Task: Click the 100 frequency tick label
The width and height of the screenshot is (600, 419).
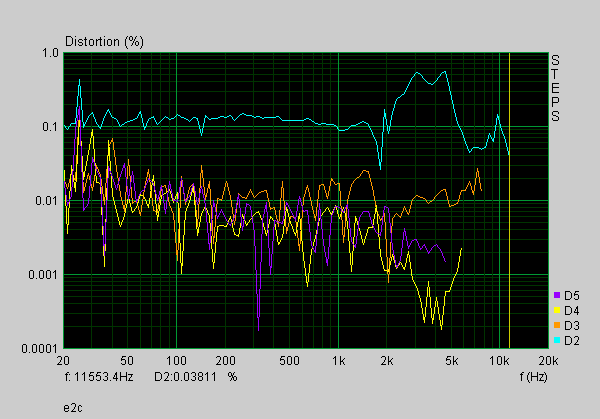Action: pyautogui.click(x=176, y=360)
